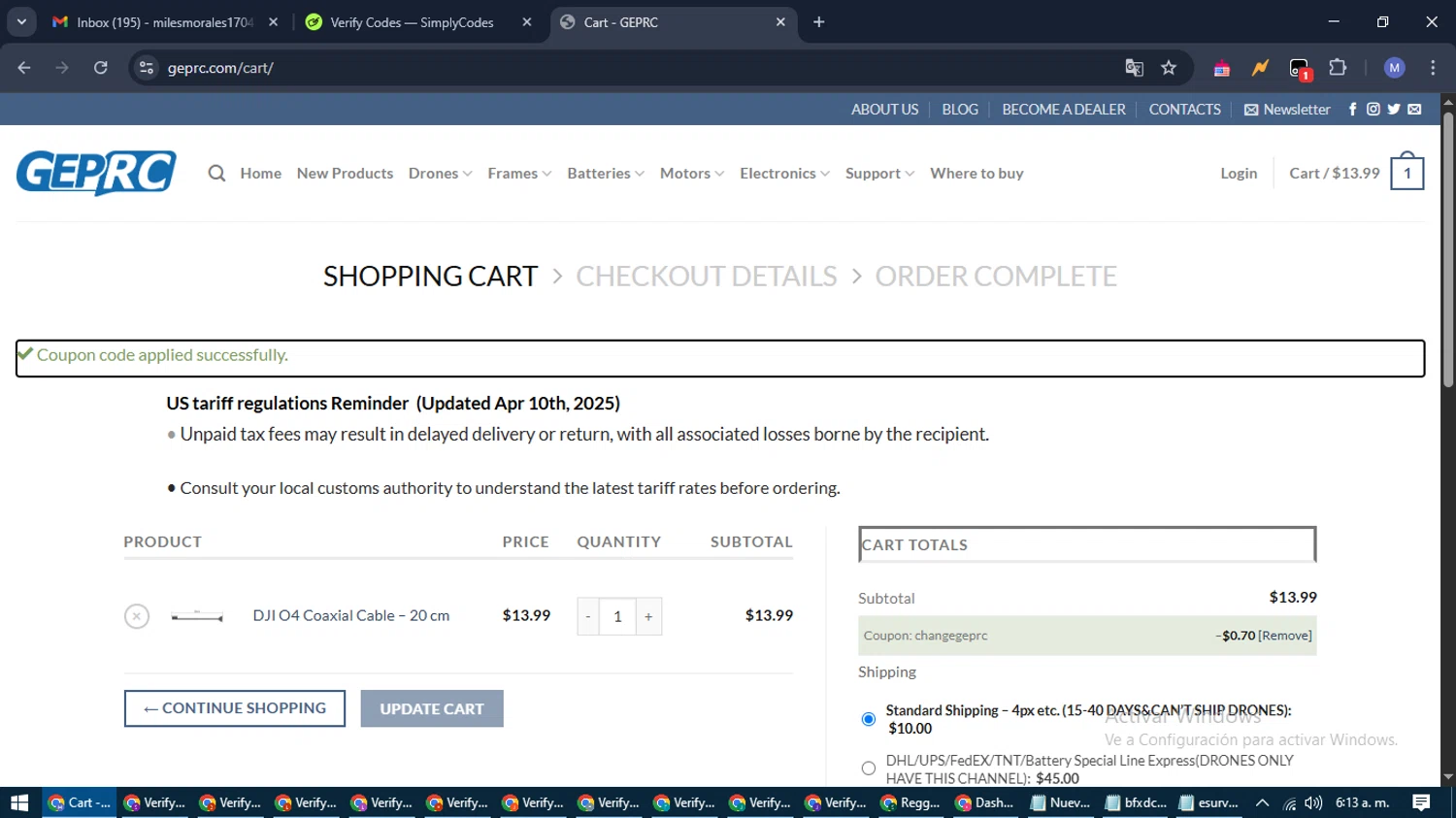This screenshot has width=1456, height=818.
Task: Open Nuev... notepad taskbar item
Action: click(1060, 802)
